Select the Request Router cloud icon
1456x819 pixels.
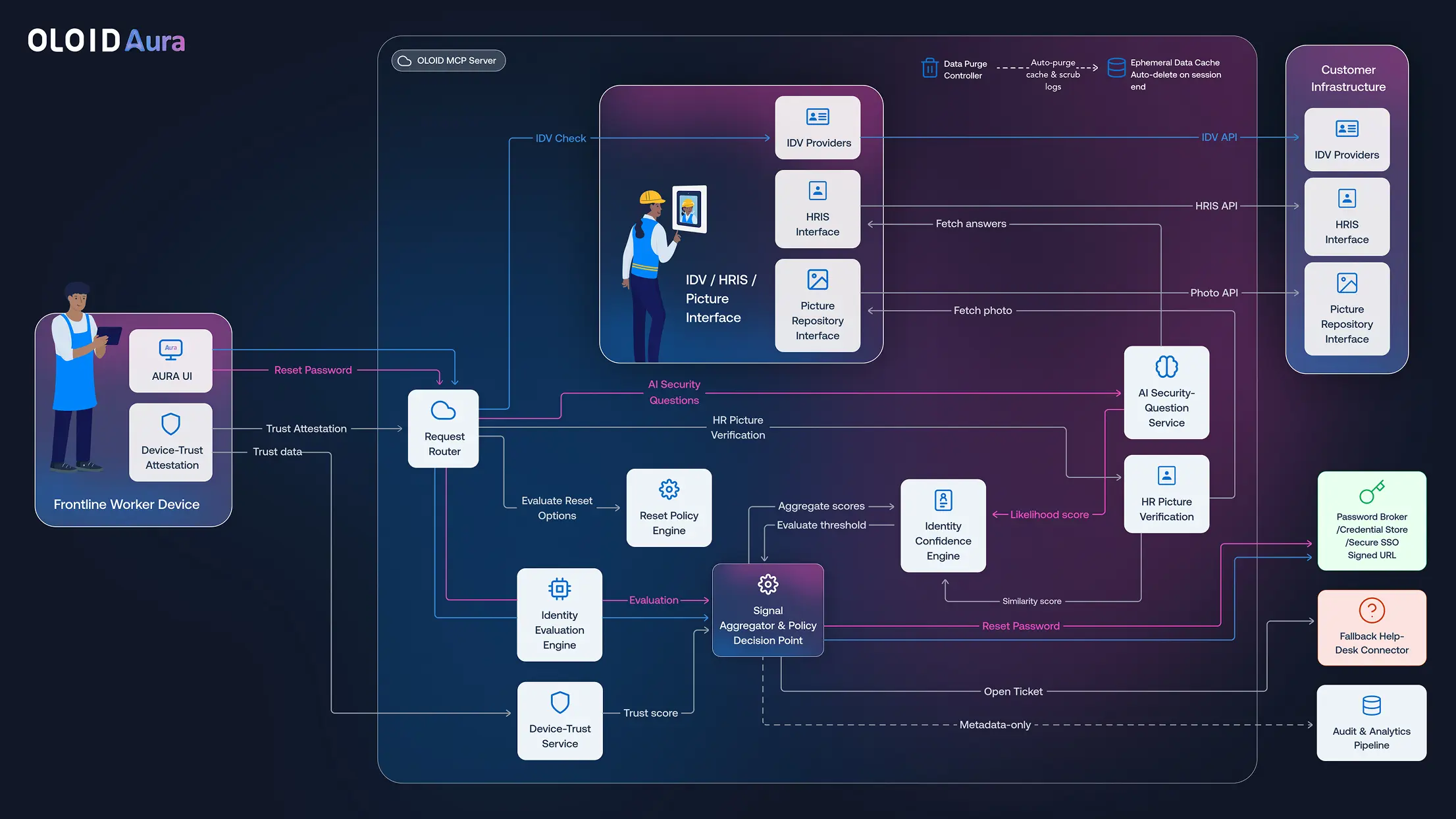click(x=443, y=410)
